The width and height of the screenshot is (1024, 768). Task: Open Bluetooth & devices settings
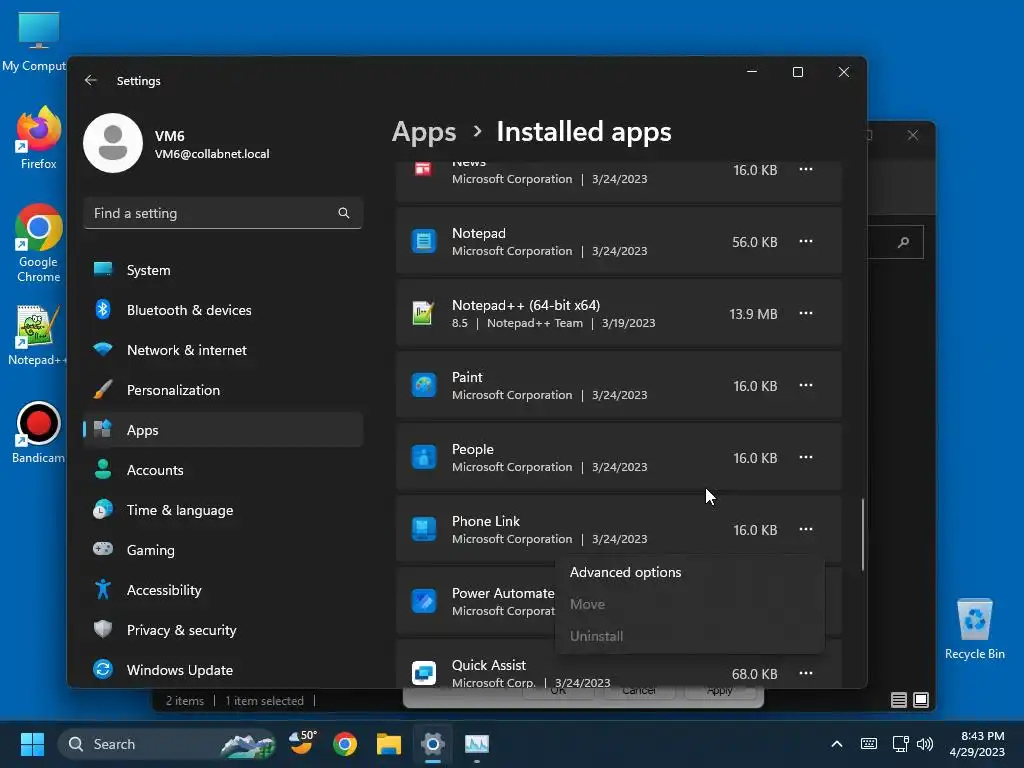(223, 310)
